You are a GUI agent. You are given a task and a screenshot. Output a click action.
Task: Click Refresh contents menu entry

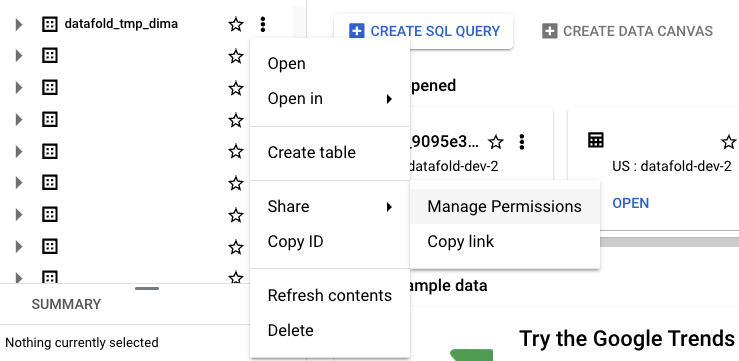[x=329, y=295]
